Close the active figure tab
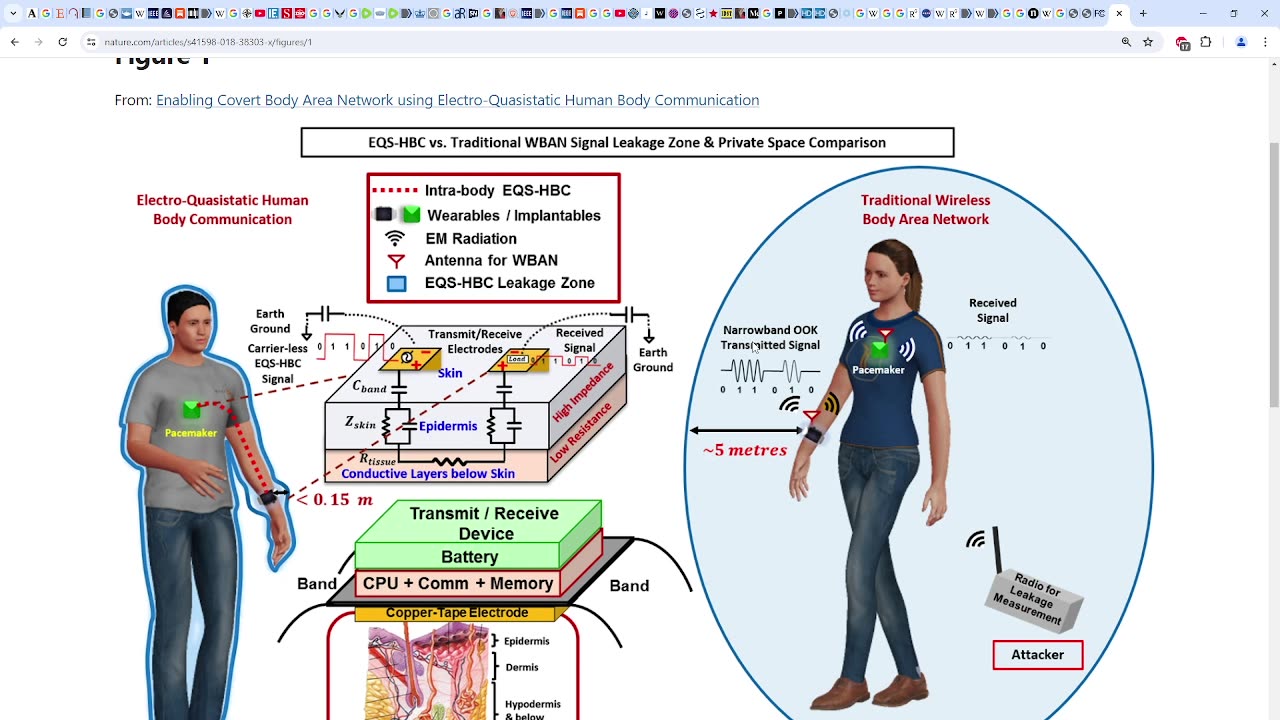Screen dimensions: 1280x720 coord(1119,13)
